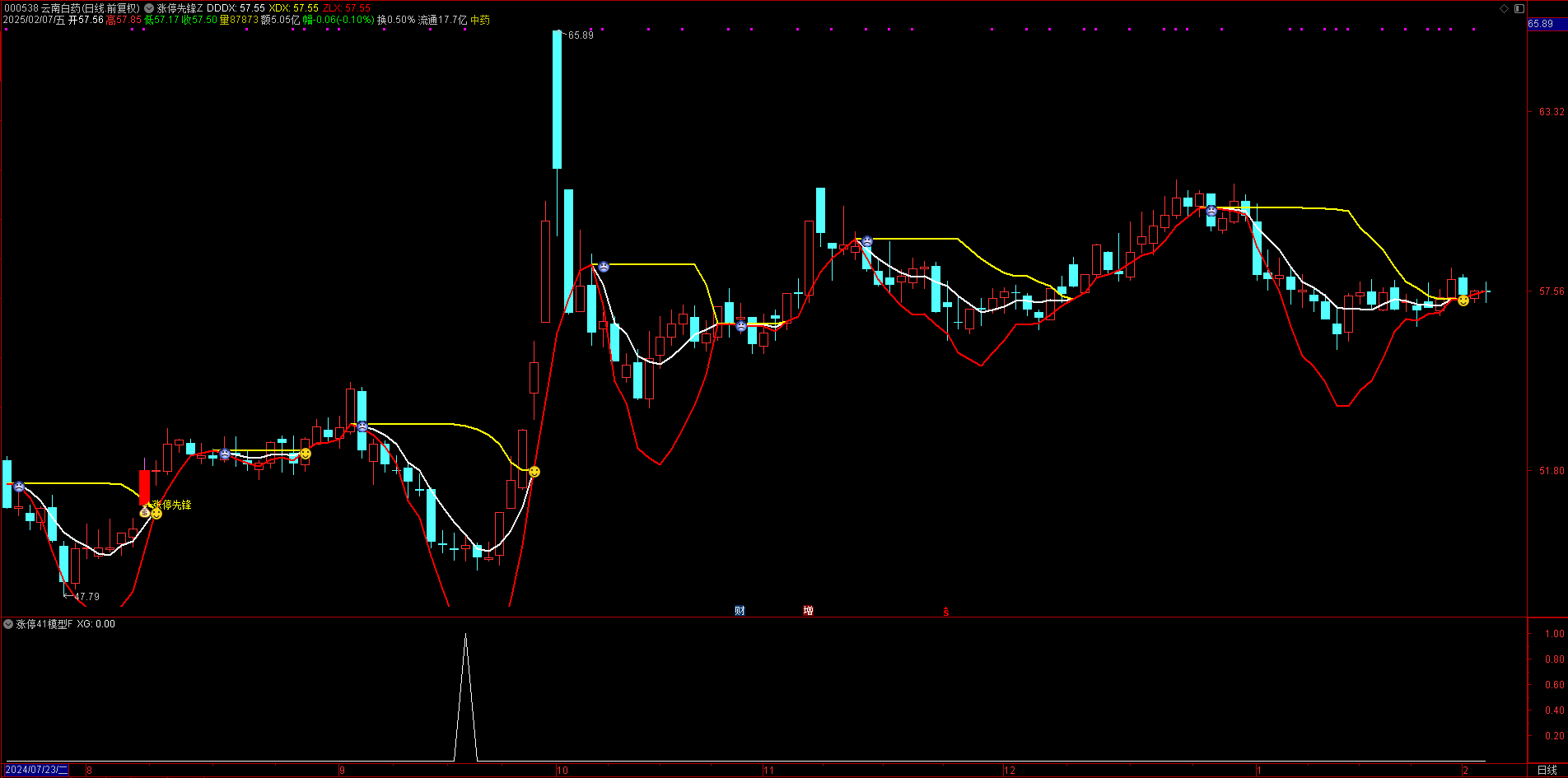The height and width of the screenshot is (778, 1568).
Task: Click the diamond icon in the top-right corner
Action: 1504,8
